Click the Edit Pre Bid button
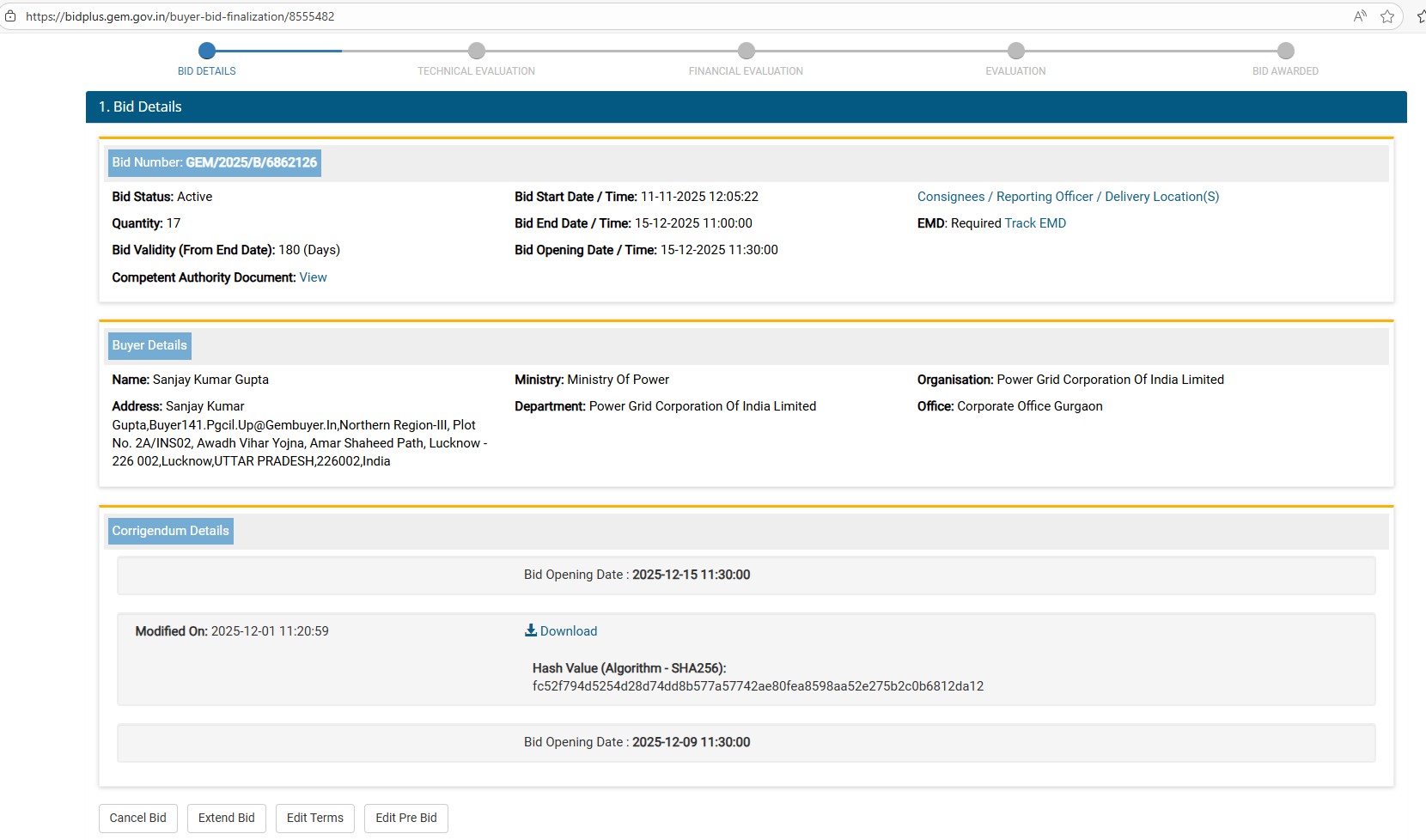The image size is (1426, 840). 405,818
